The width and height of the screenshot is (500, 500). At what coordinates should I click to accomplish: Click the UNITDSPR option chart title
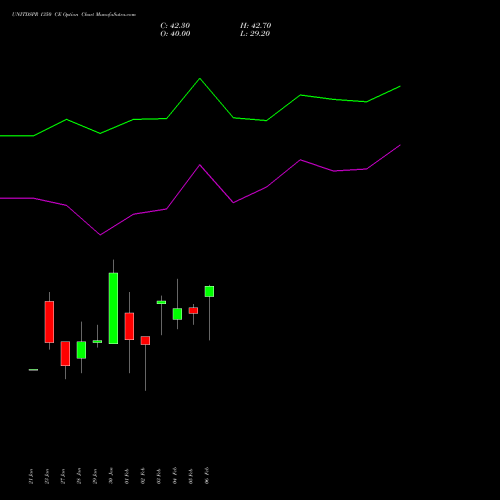[74, 14]
